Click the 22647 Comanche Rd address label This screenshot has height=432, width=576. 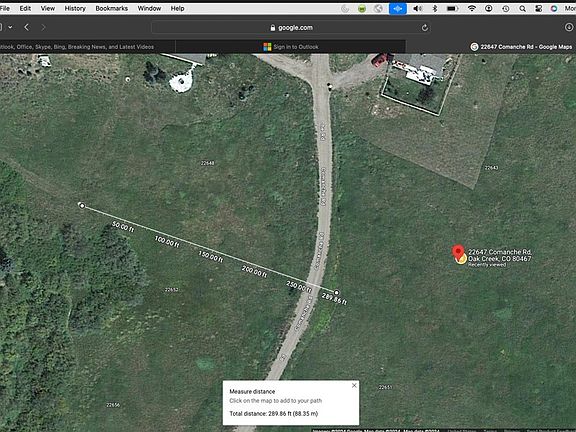[x=500, y=255]
